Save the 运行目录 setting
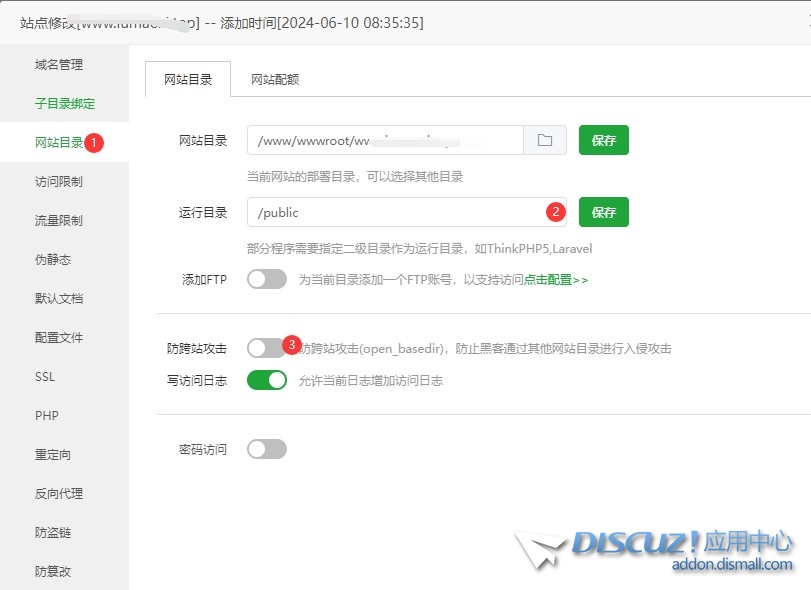 (x=603, y=212)
